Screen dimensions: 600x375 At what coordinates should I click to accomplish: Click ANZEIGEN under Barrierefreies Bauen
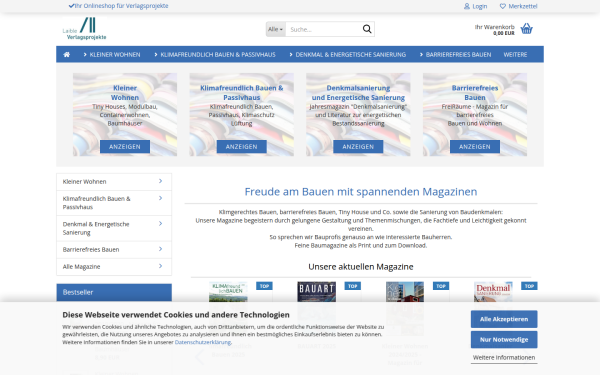[475, 147]
